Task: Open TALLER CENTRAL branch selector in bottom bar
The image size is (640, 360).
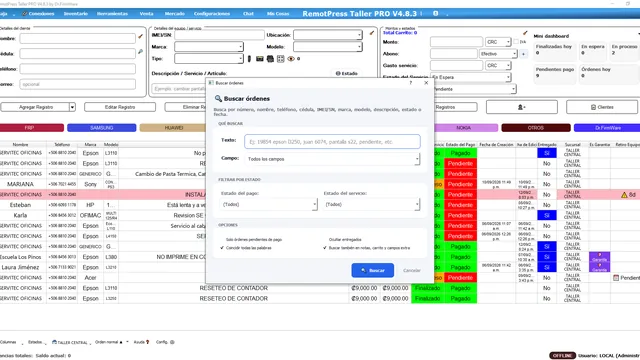Action: click(x=70, y=342)
